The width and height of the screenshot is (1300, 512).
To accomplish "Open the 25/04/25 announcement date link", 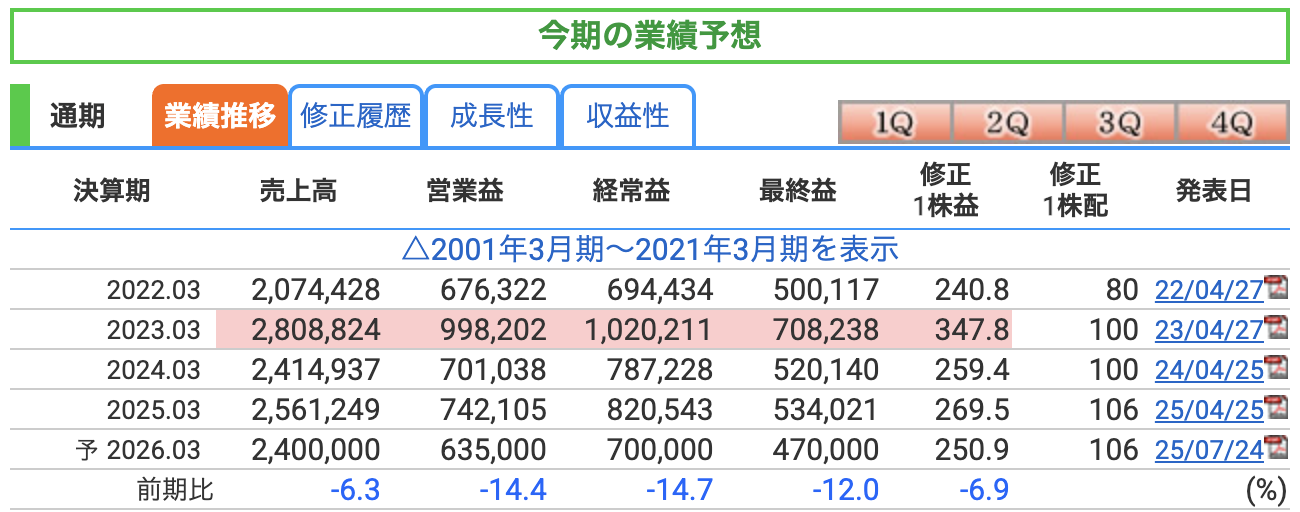I will click(x=1209, y=411).
